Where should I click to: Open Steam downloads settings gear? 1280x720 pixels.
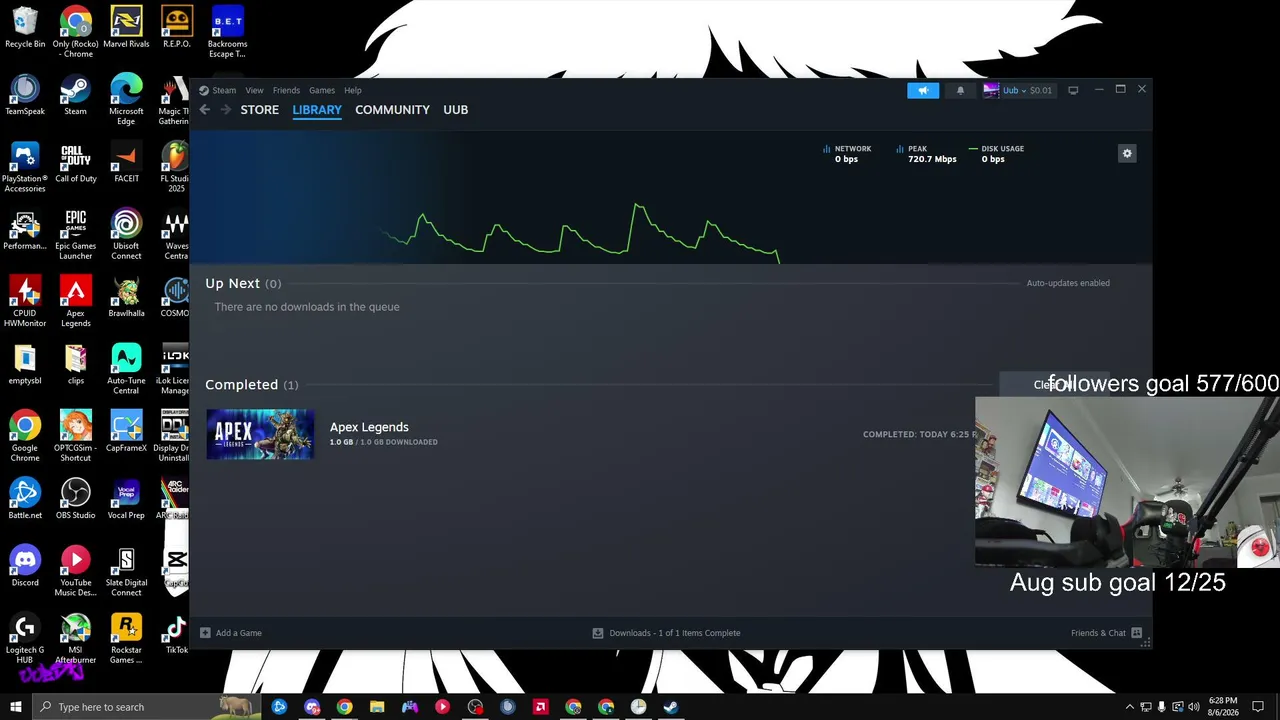[1127, 153]
